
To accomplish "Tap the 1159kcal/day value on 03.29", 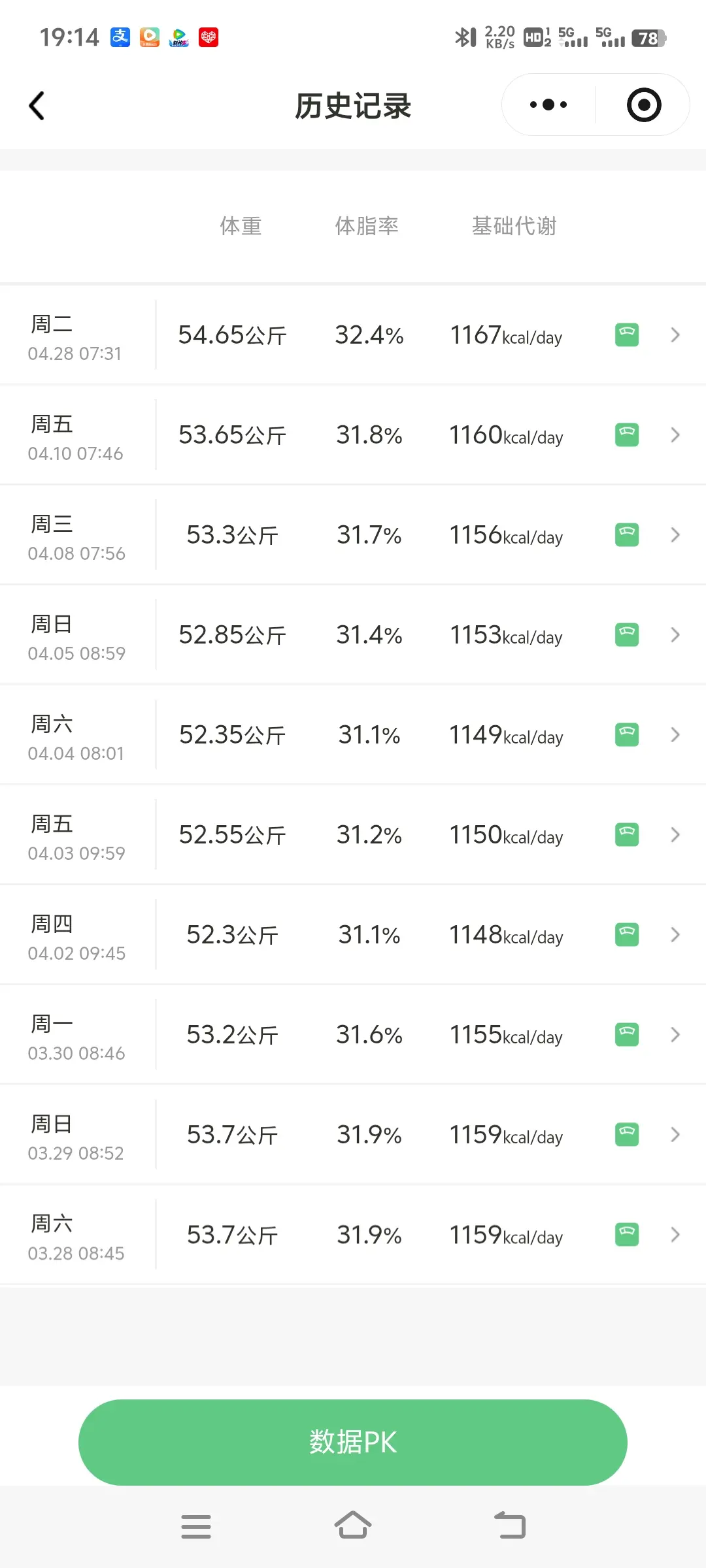I will click(506, 1135).
